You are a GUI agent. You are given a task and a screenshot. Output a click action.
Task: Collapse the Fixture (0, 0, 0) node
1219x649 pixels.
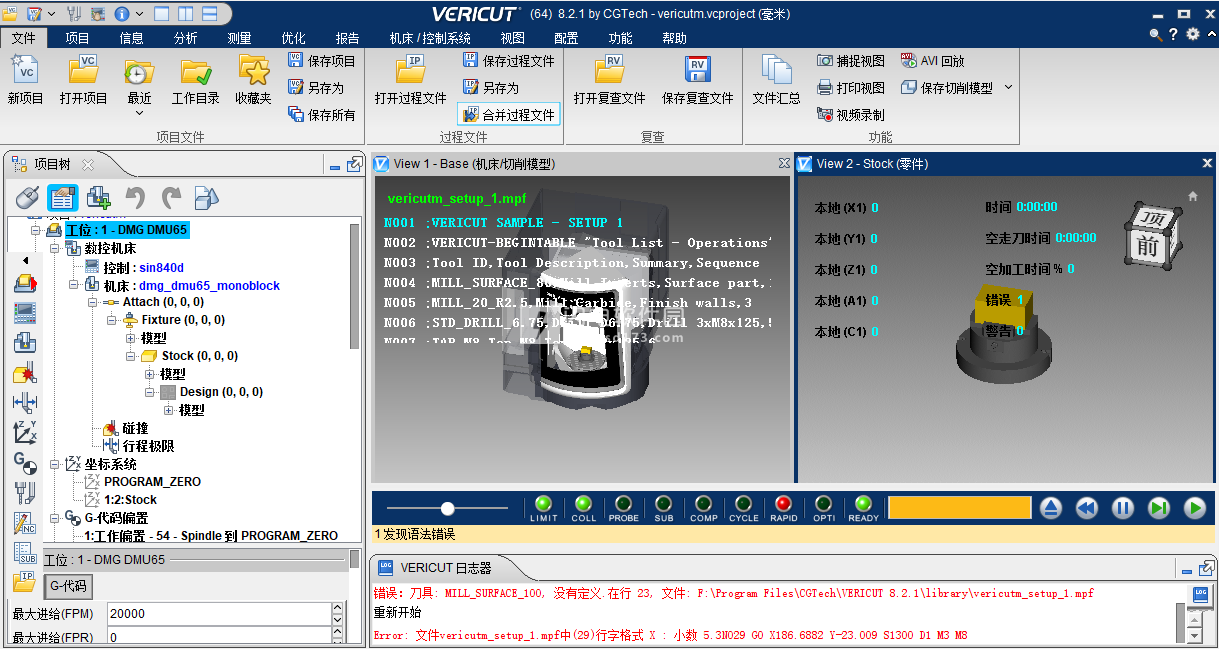[112, 320]
